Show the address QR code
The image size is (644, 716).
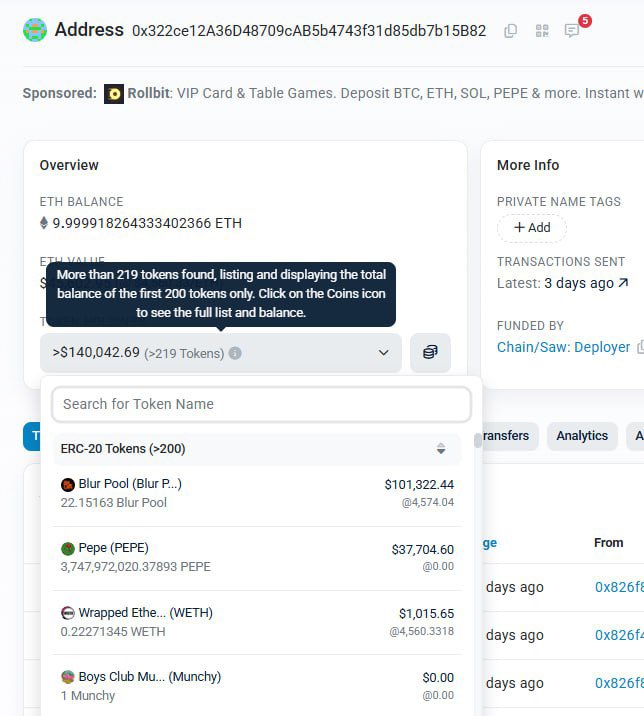(x=542, y=31)
